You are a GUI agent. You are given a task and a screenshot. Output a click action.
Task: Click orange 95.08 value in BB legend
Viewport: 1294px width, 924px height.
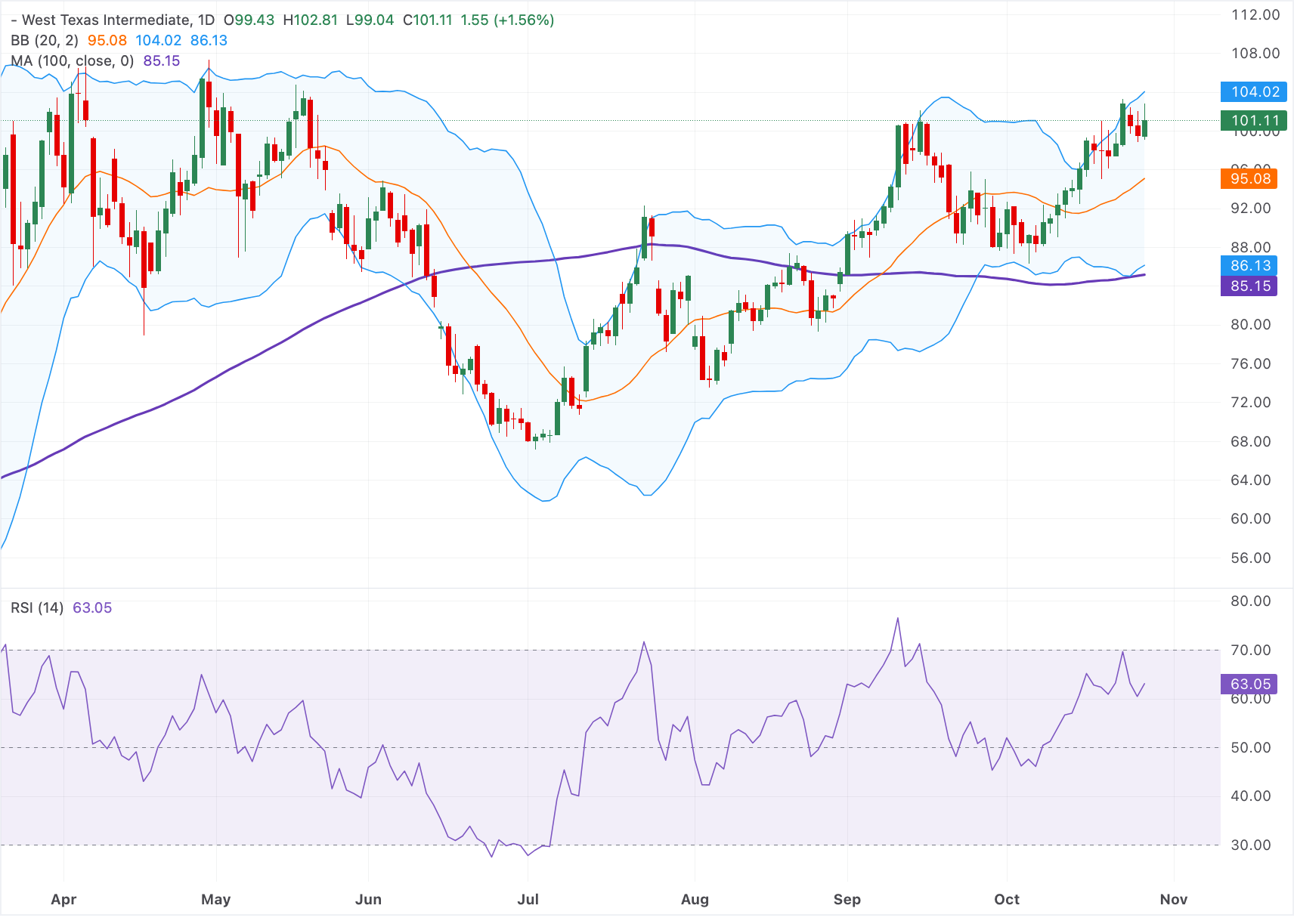point(107,41)
